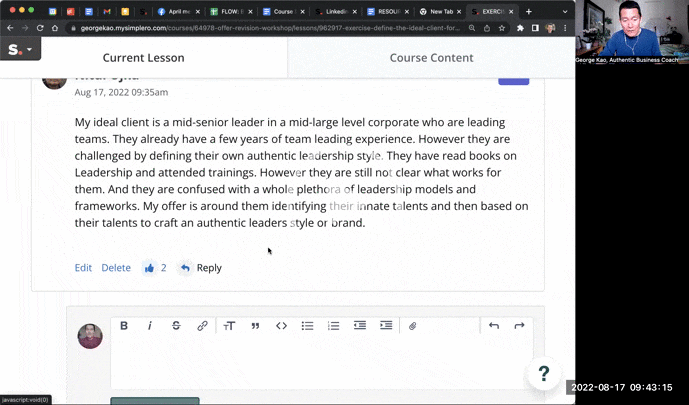Switch to the Course Content tab

point(432,58)
